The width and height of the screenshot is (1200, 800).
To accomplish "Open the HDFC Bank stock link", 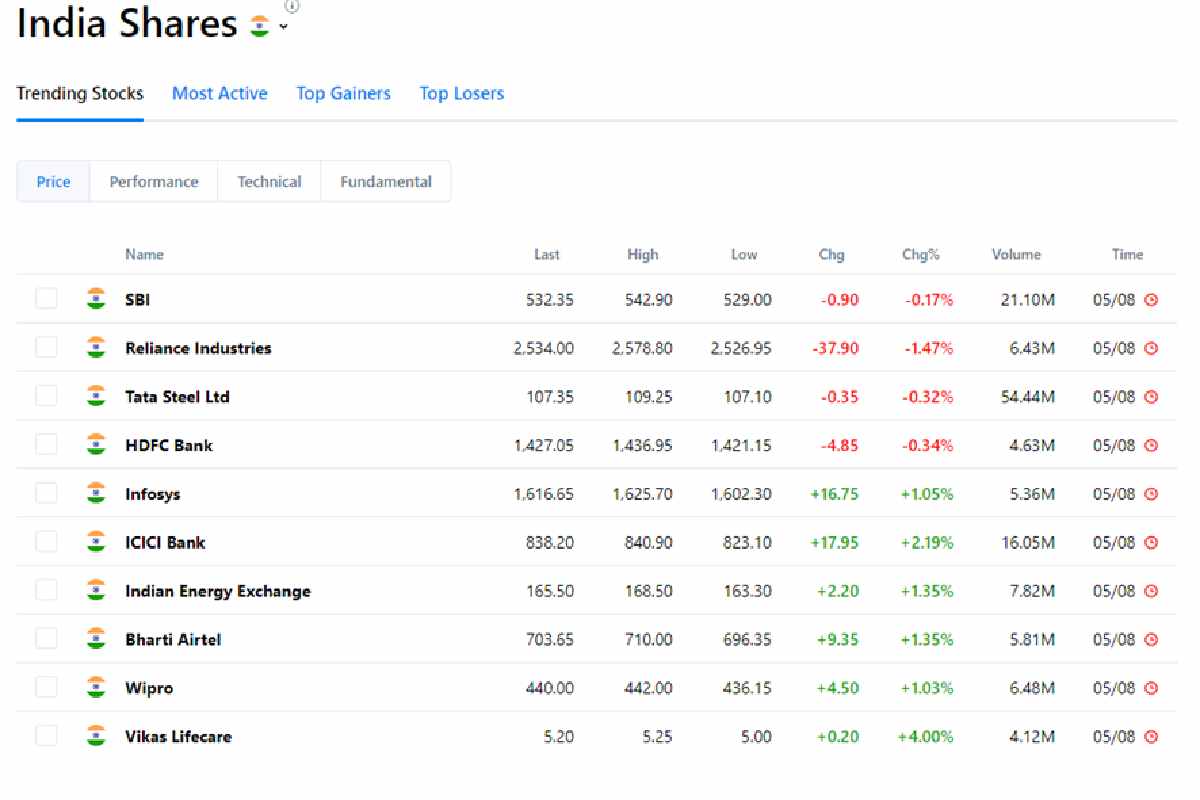I will point(169,445).
